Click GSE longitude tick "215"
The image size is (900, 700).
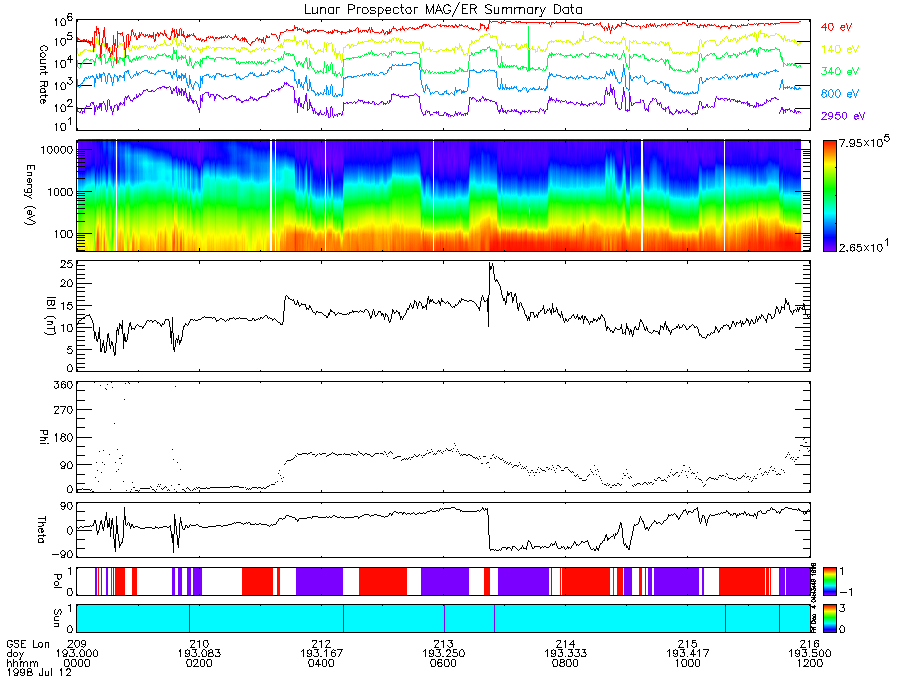(688, 644)
